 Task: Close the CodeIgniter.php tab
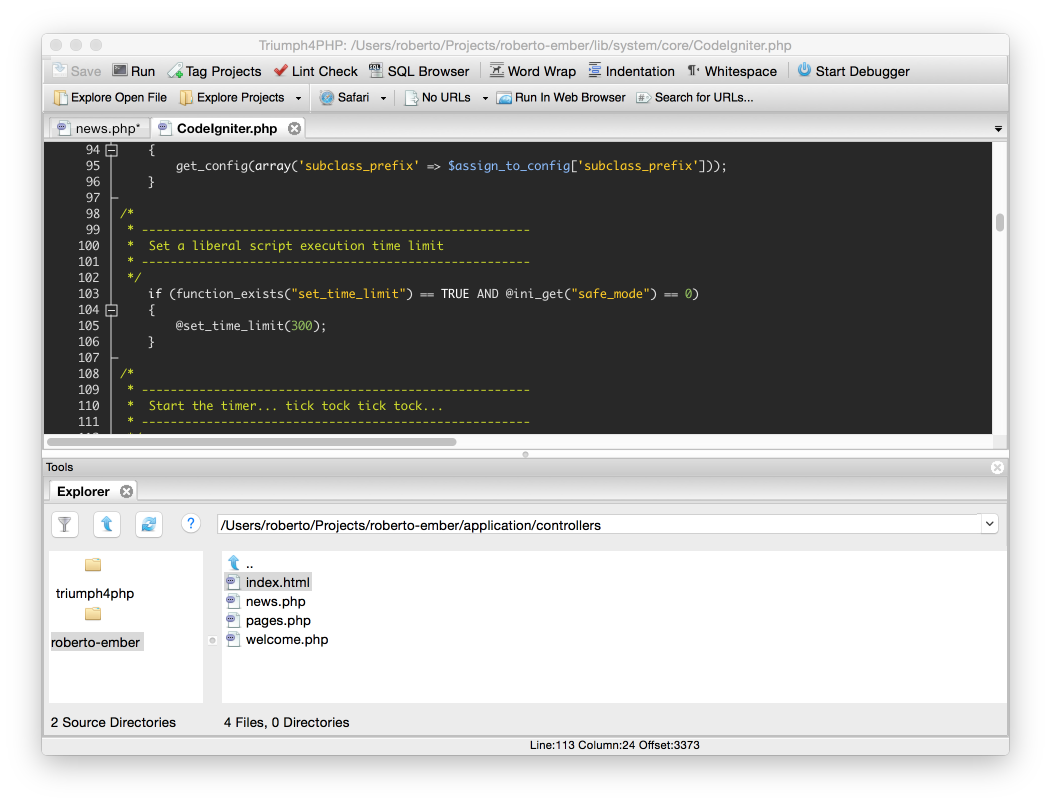tap(294, 128)
